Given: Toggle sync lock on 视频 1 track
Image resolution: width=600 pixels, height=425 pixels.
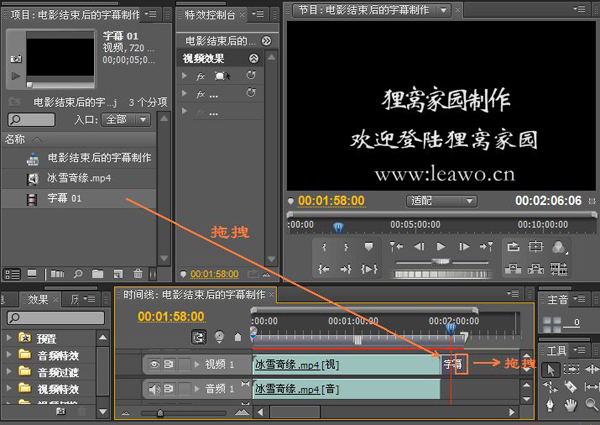Looking at the screenshot, I should (x=169, y=365).
